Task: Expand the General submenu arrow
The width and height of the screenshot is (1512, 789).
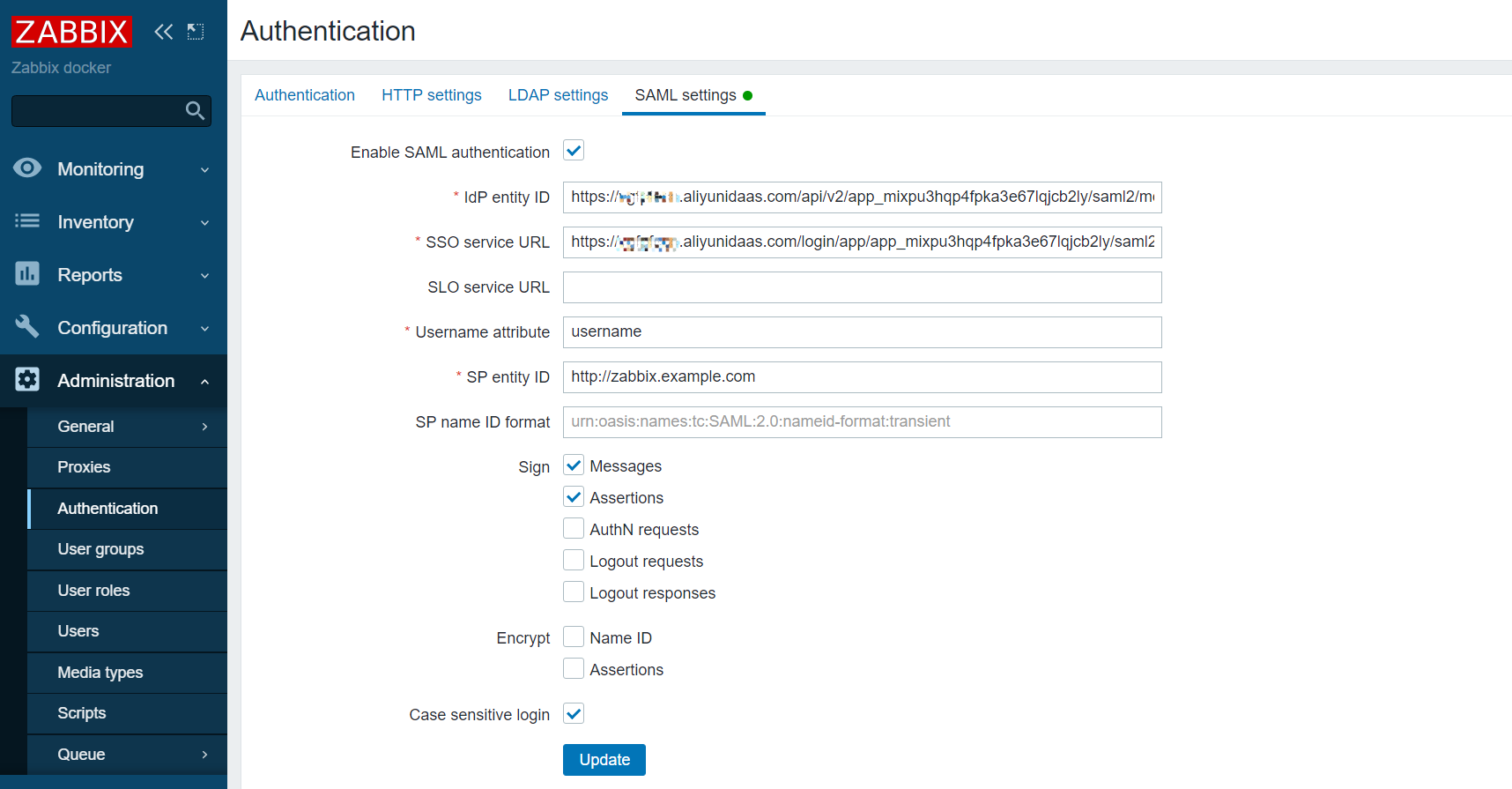Action: pos(204,427)
